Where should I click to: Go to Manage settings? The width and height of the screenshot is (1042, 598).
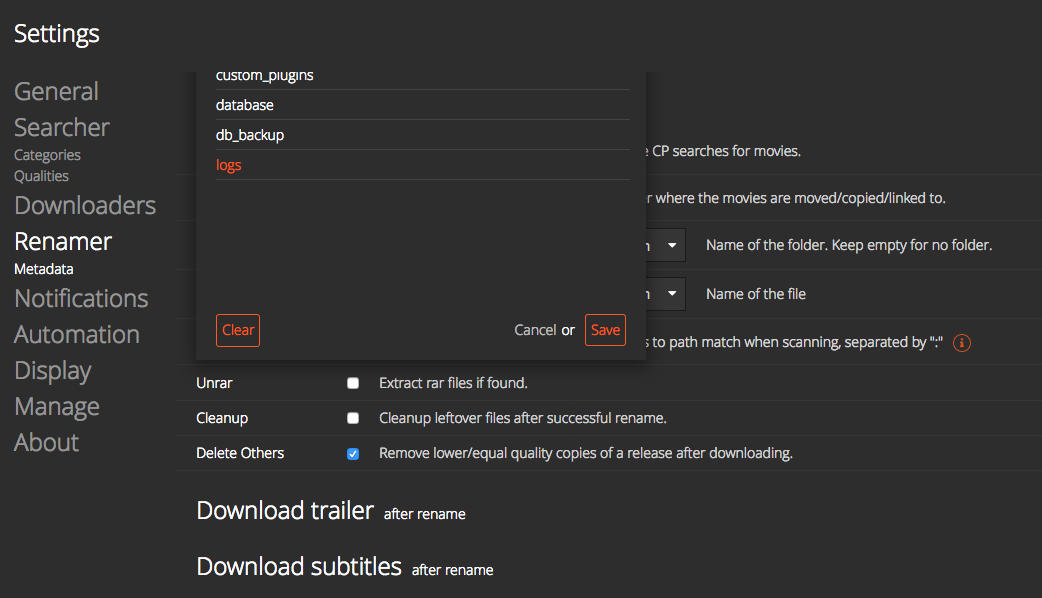pos(57,406)
